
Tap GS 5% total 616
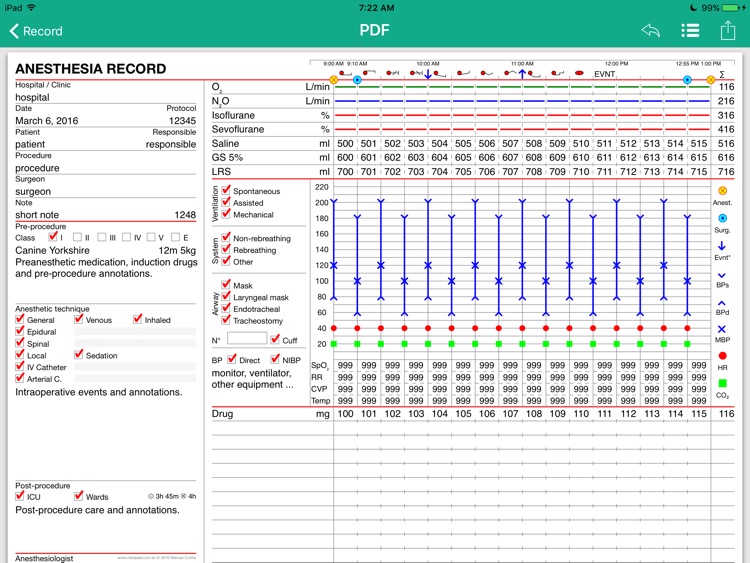[x=726, y=157]
